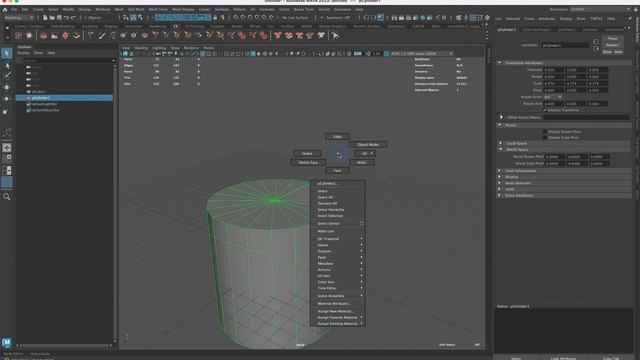
Task: Click the Undo arrow icon
Action: pyautogui.click(x=66, y=18)
